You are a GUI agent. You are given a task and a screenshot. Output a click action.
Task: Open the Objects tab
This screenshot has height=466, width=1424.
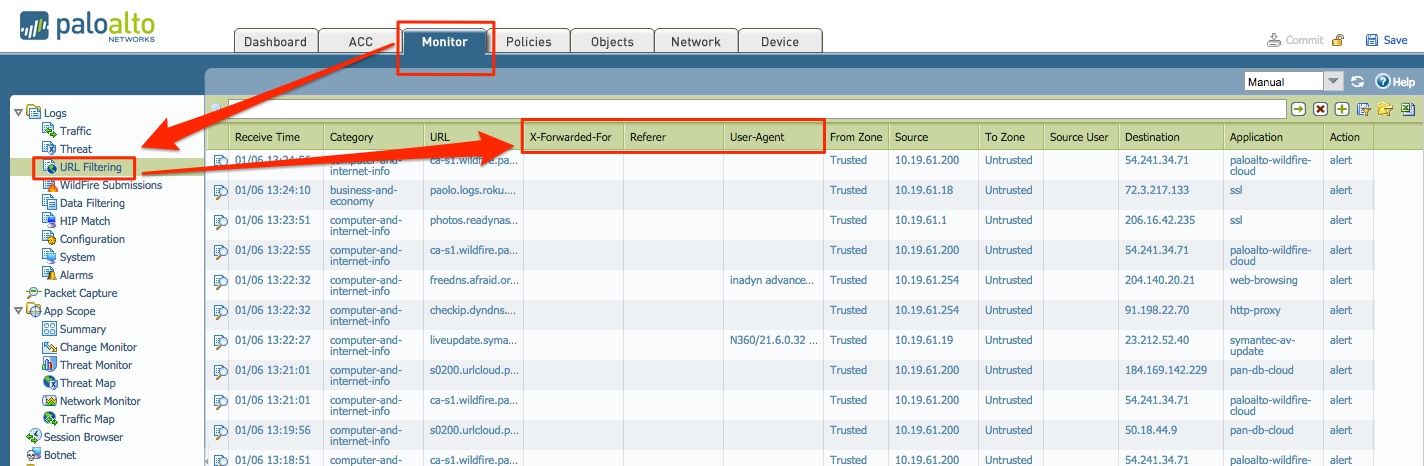point(612,41)
